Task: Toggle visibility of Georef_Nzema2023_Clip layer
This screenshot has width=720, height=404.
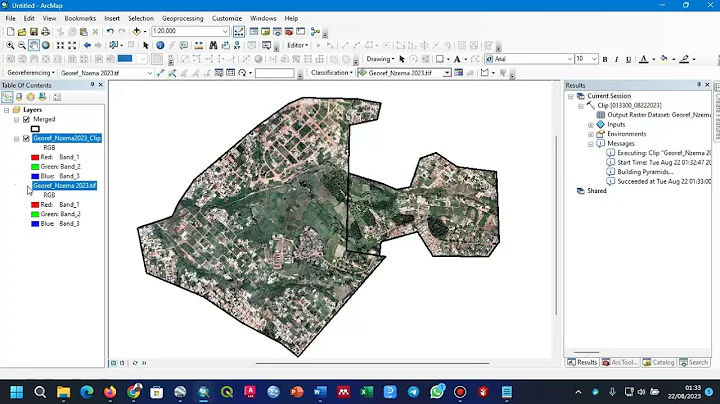Action: pyautogui.click(x=26, y=138)
